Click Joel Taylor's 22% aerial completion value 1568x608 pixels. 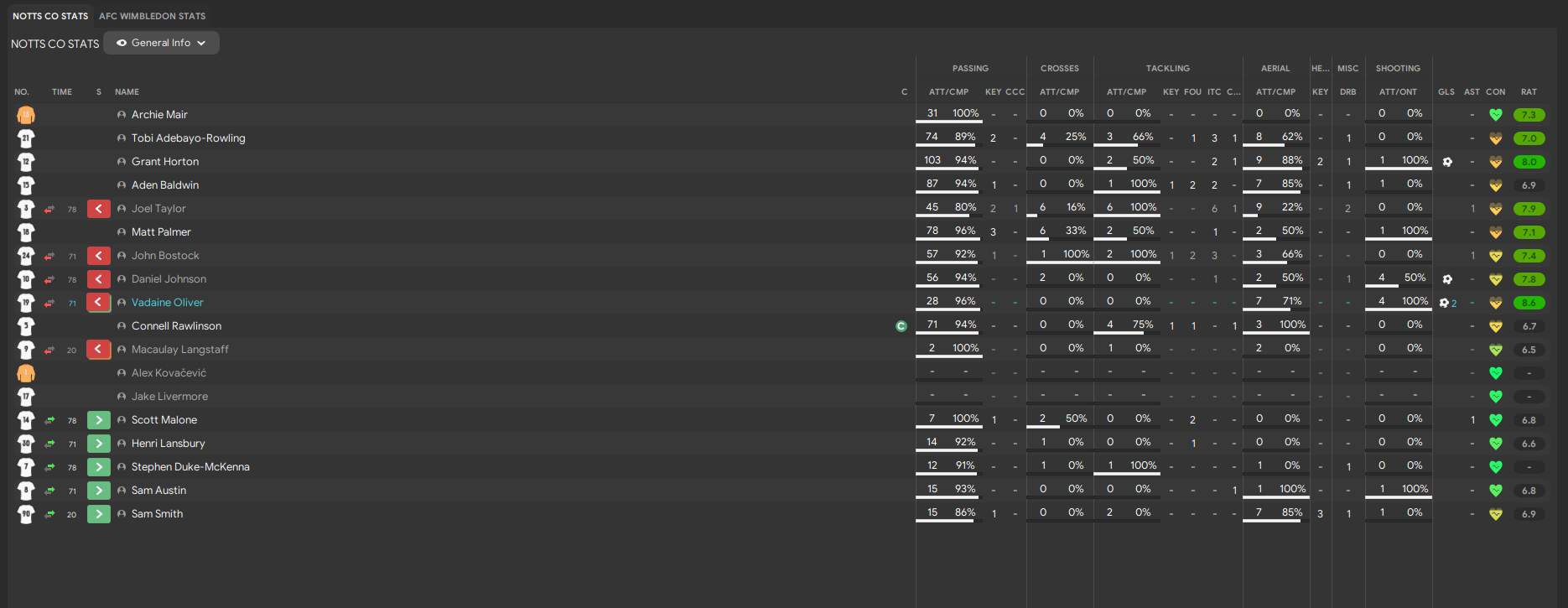[x=1292, y=207]
